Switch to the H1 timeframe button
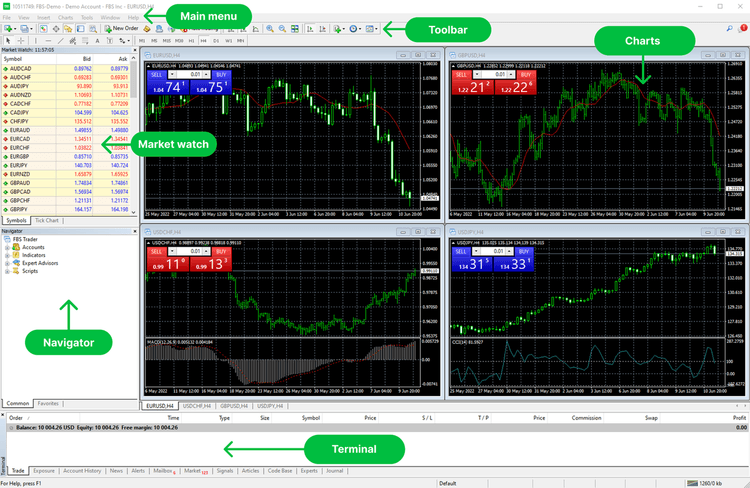The image size is (750, 488). (191, 41)
